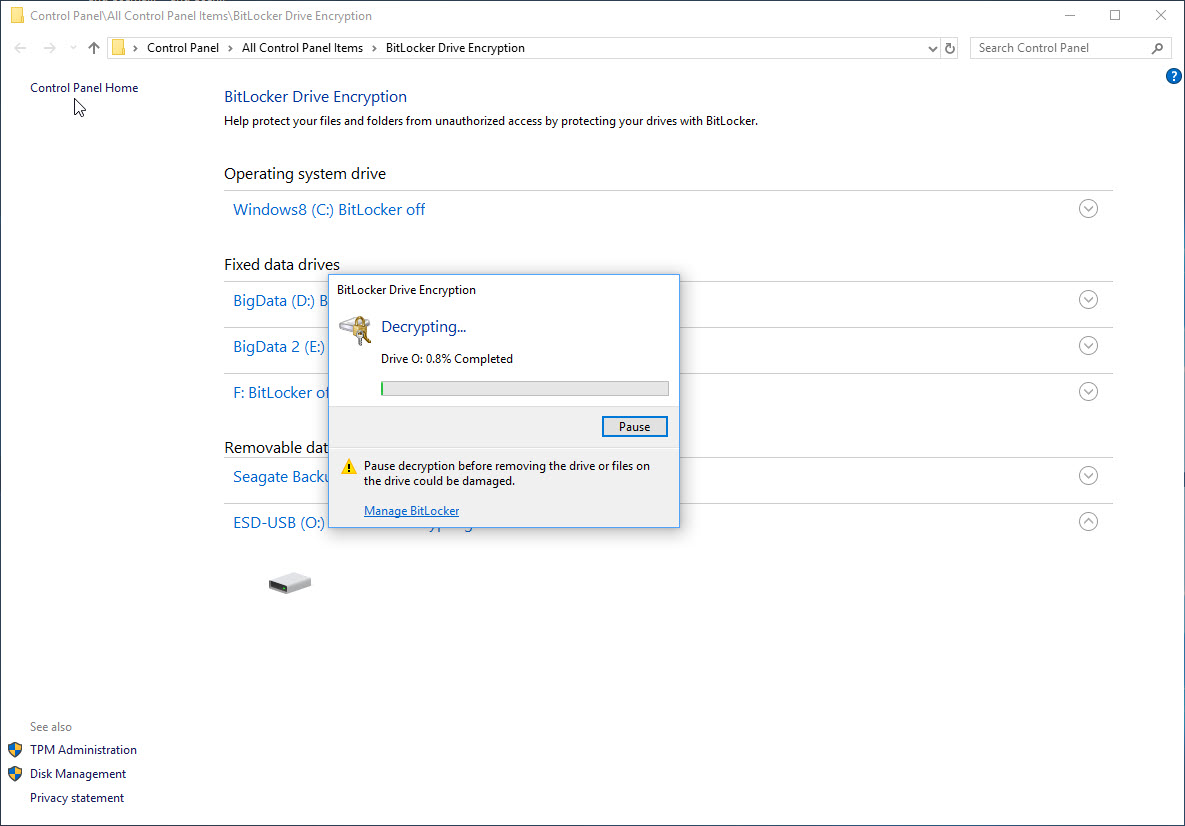Viewport: 1185px width, 826px height.
Task: Click the Search Control Panel field
Action: (1070, 48)
